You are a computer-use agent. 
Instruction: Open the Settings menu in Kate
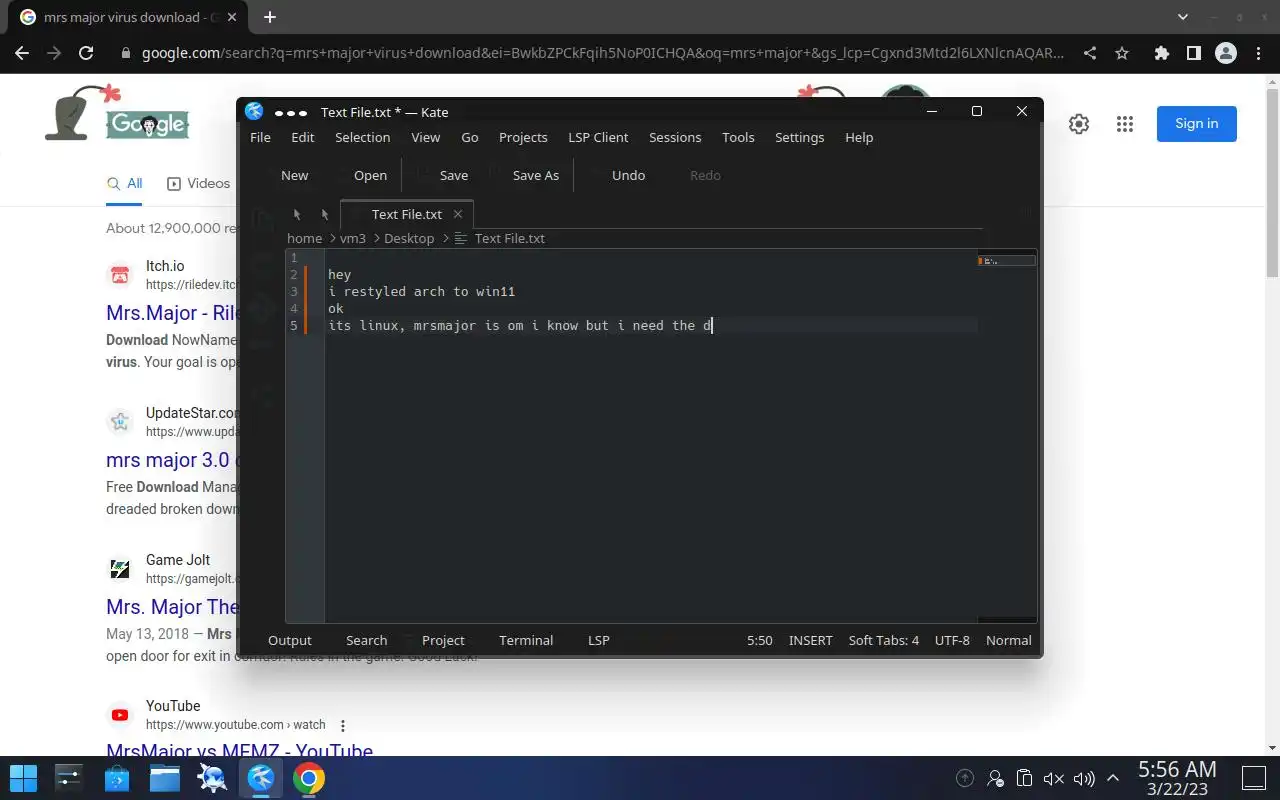[799, 137]
